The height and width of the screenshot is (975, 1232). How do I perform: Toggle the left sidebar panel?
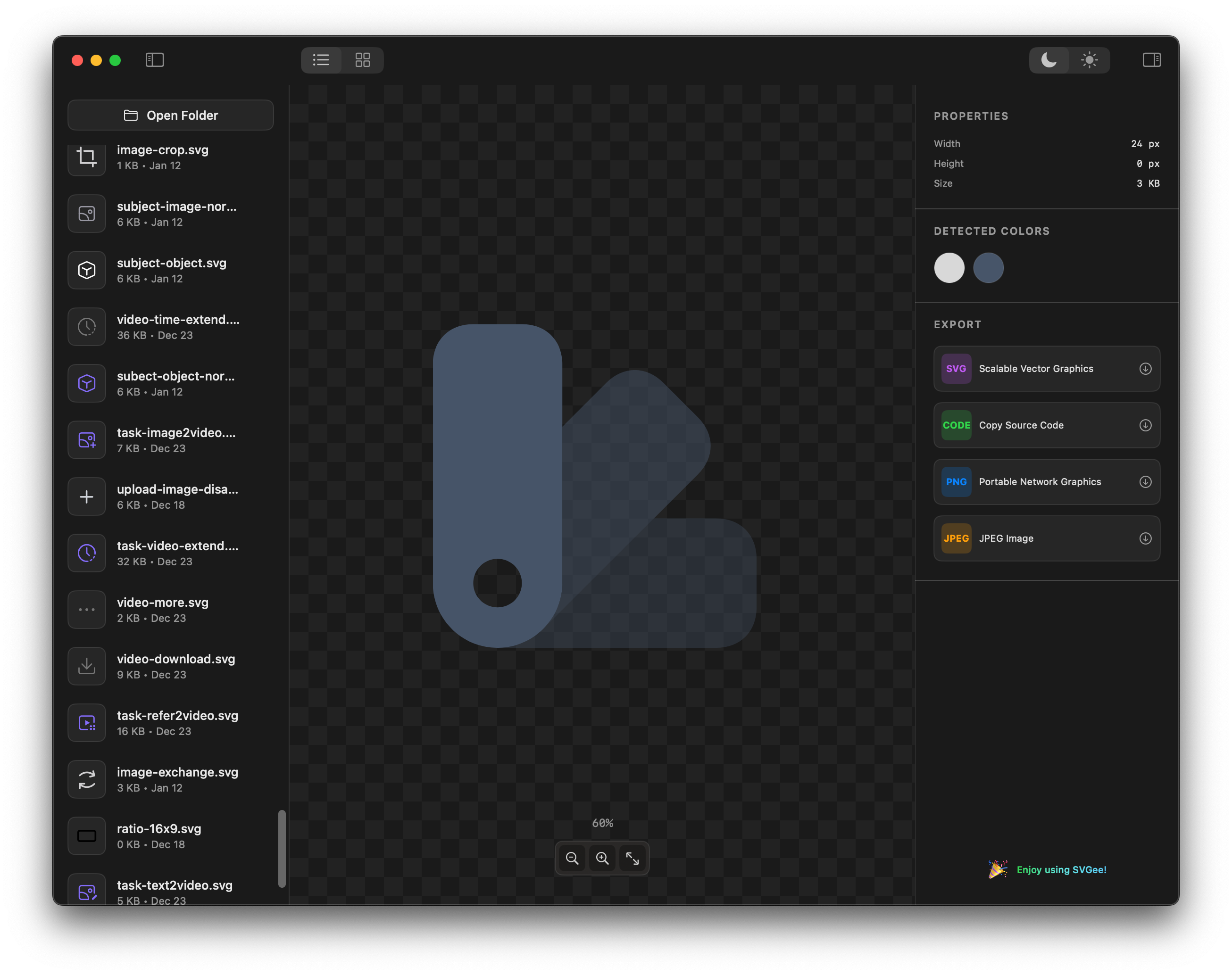pos(155,60)
